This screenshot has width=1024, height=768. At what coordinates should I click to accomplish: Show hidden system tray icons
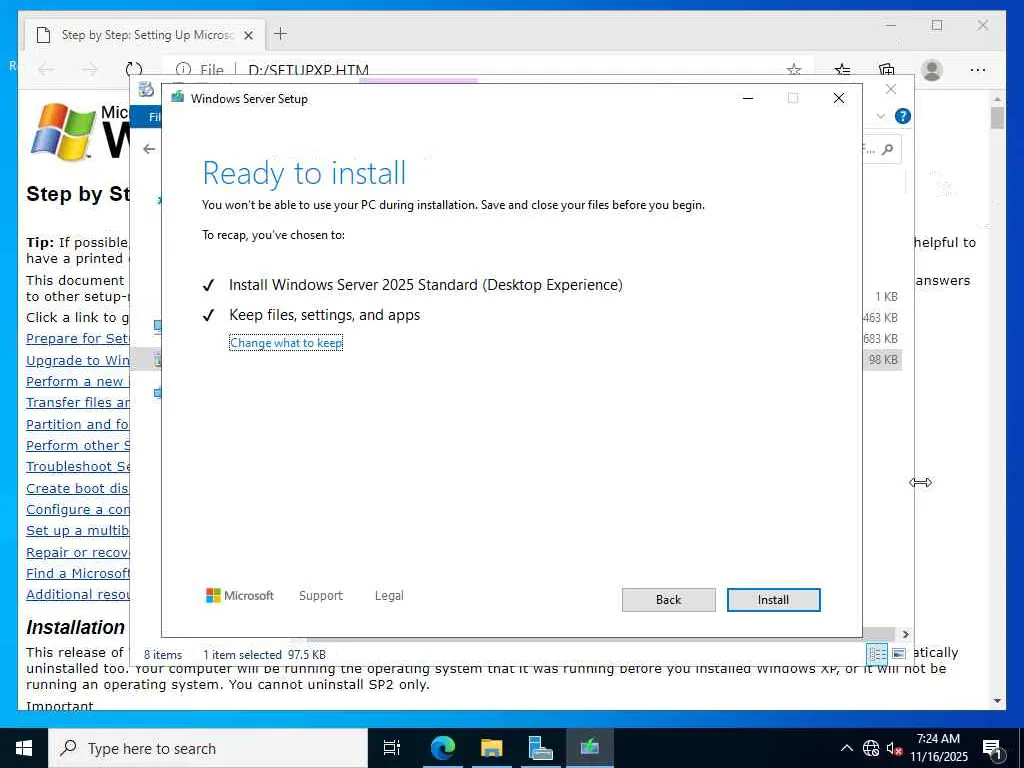pos(846,748)
